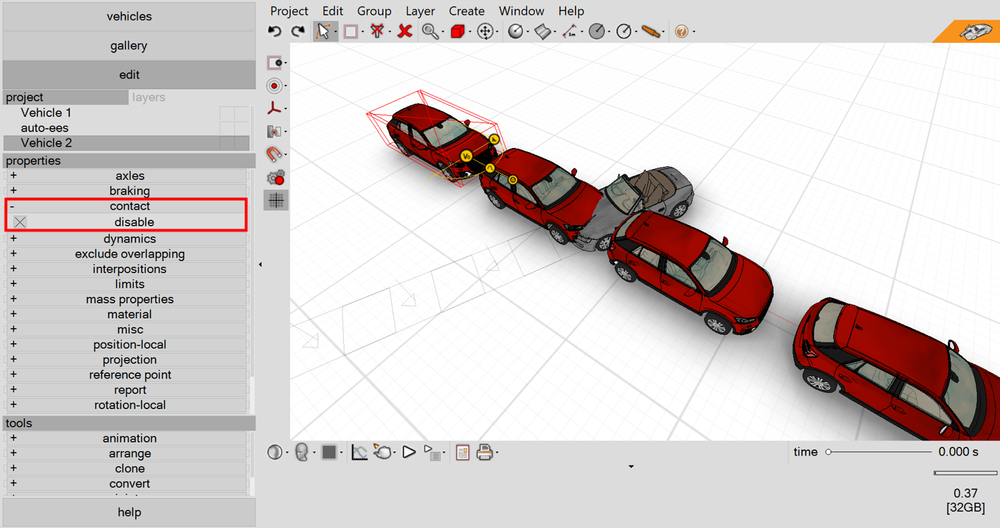Expand the clone tools section

coord(13,468)
